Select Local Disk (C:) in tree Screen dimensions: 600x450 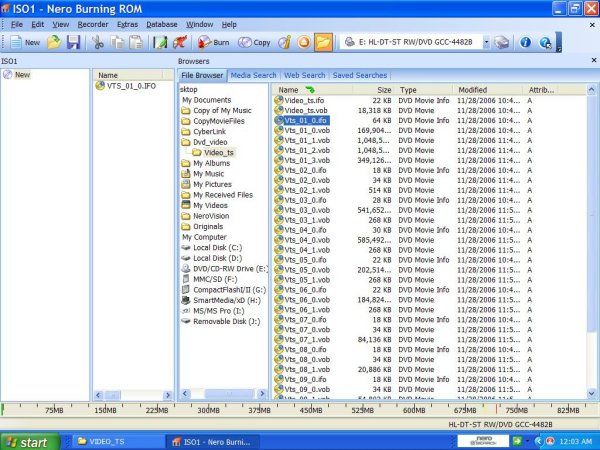pos(212,248)
